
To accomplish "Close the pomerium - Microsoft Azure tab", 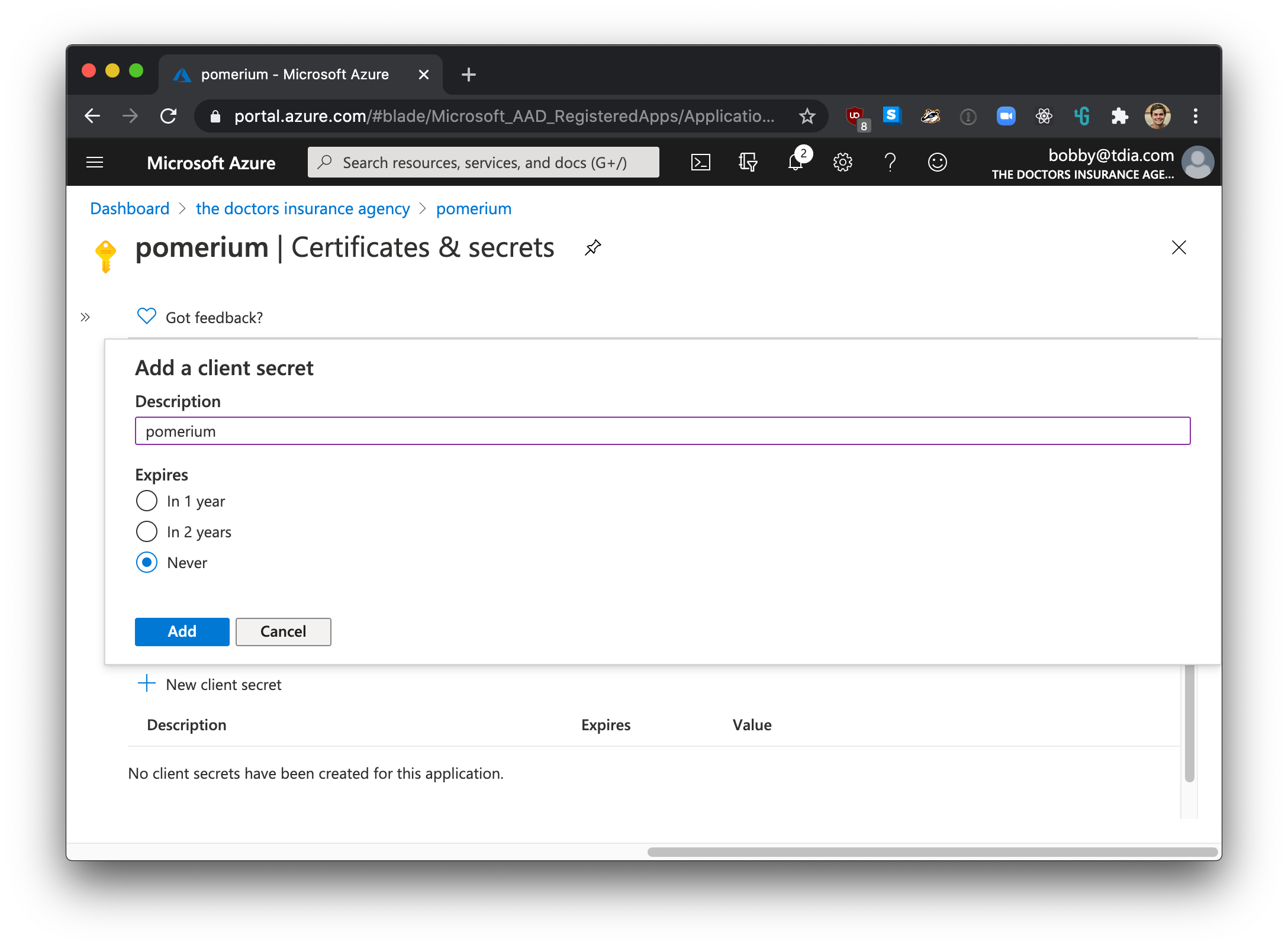I will pyautogui.click(x=423, y=75).
